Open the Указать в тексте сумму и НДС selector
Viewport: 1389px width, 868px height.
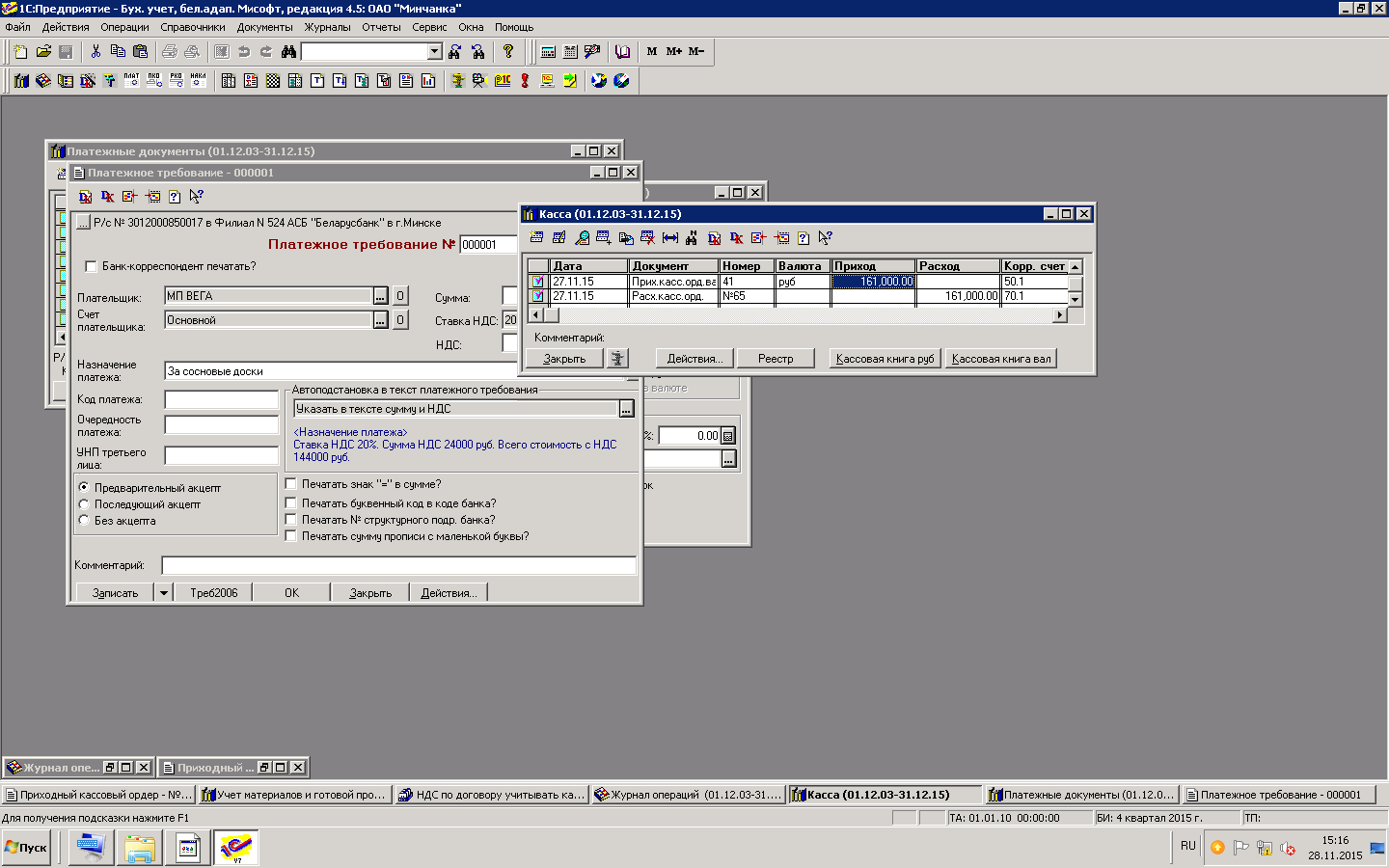626,409
